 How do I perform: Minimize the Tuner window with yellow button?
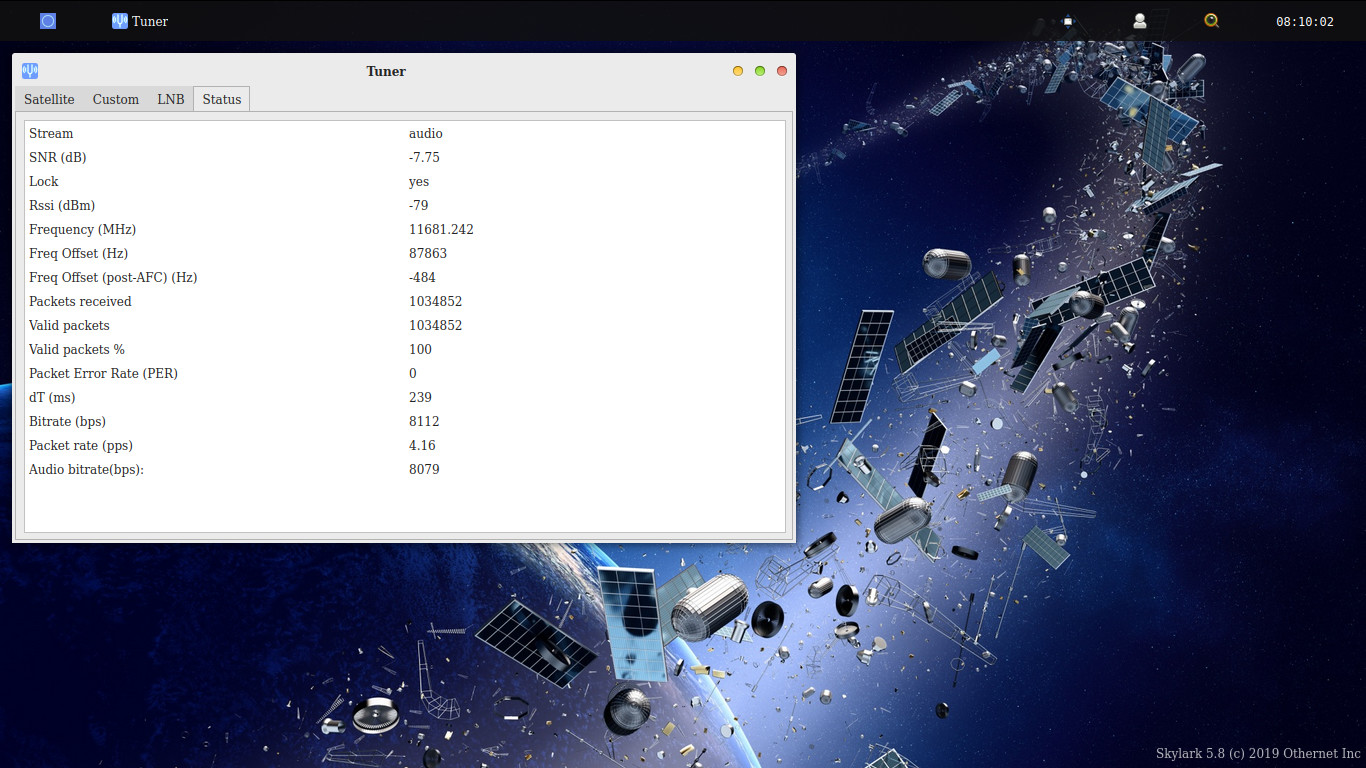738,71
